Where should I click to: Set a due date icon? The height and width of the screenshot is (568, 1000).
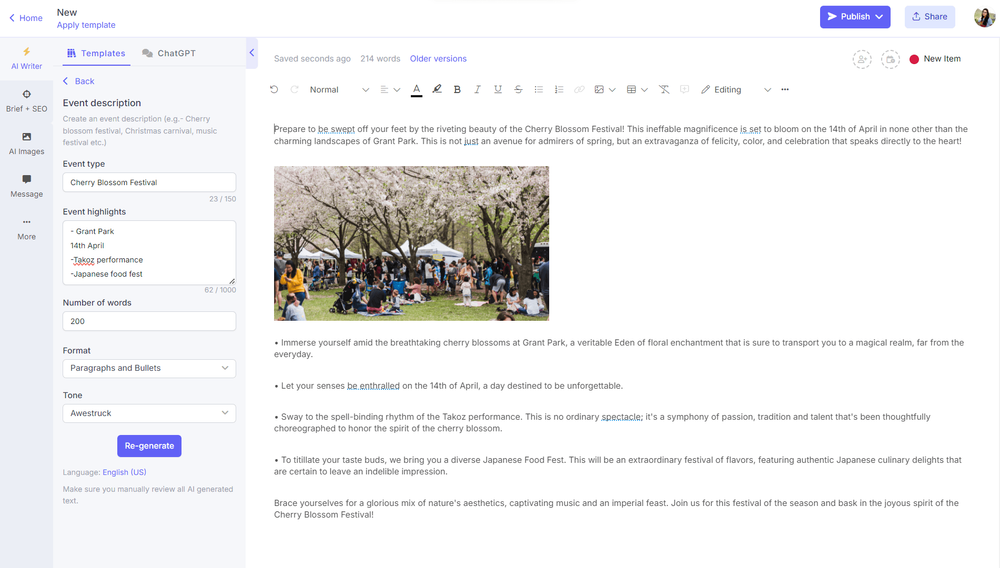(x=890, y=59)
